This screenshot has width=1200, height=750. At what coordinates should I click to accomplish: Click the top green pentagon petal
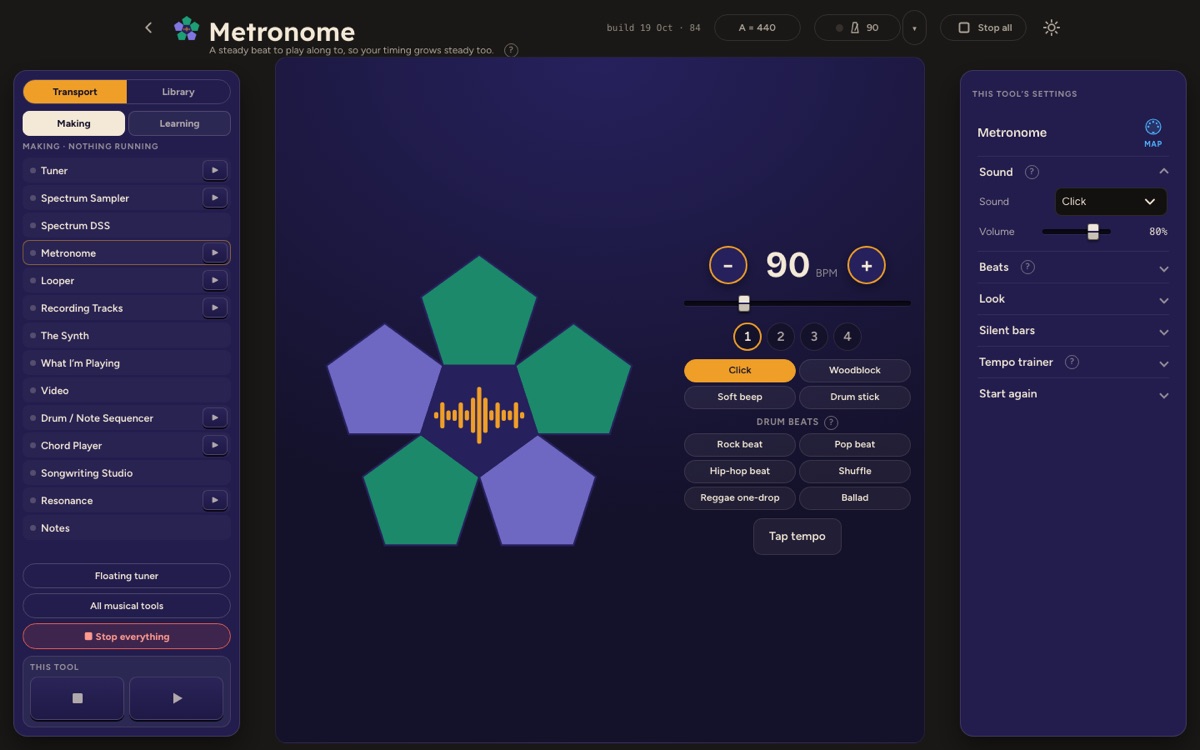pyautogui.click(x=479, y=313)
